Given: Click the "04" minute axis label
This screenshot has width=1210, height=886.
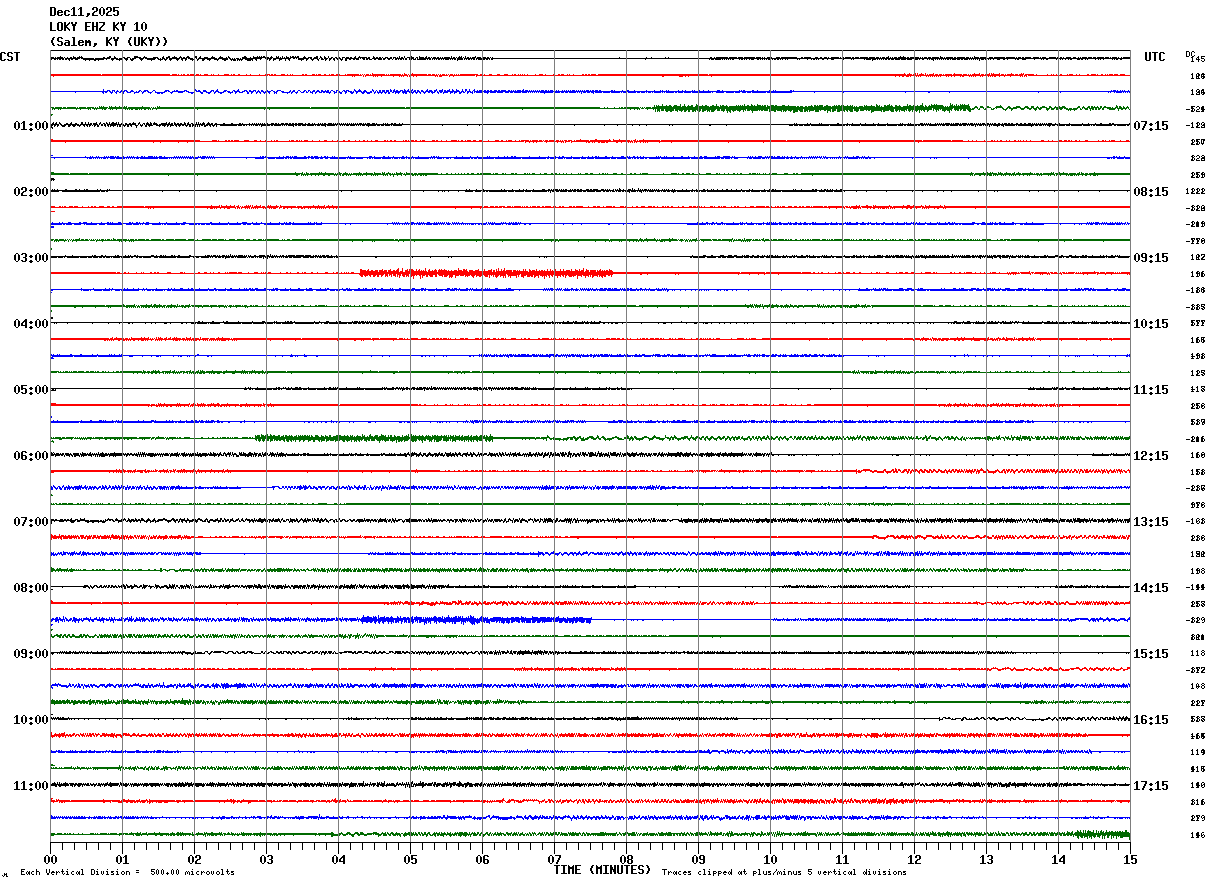Looking at the screenshot, I should point(338,859).
